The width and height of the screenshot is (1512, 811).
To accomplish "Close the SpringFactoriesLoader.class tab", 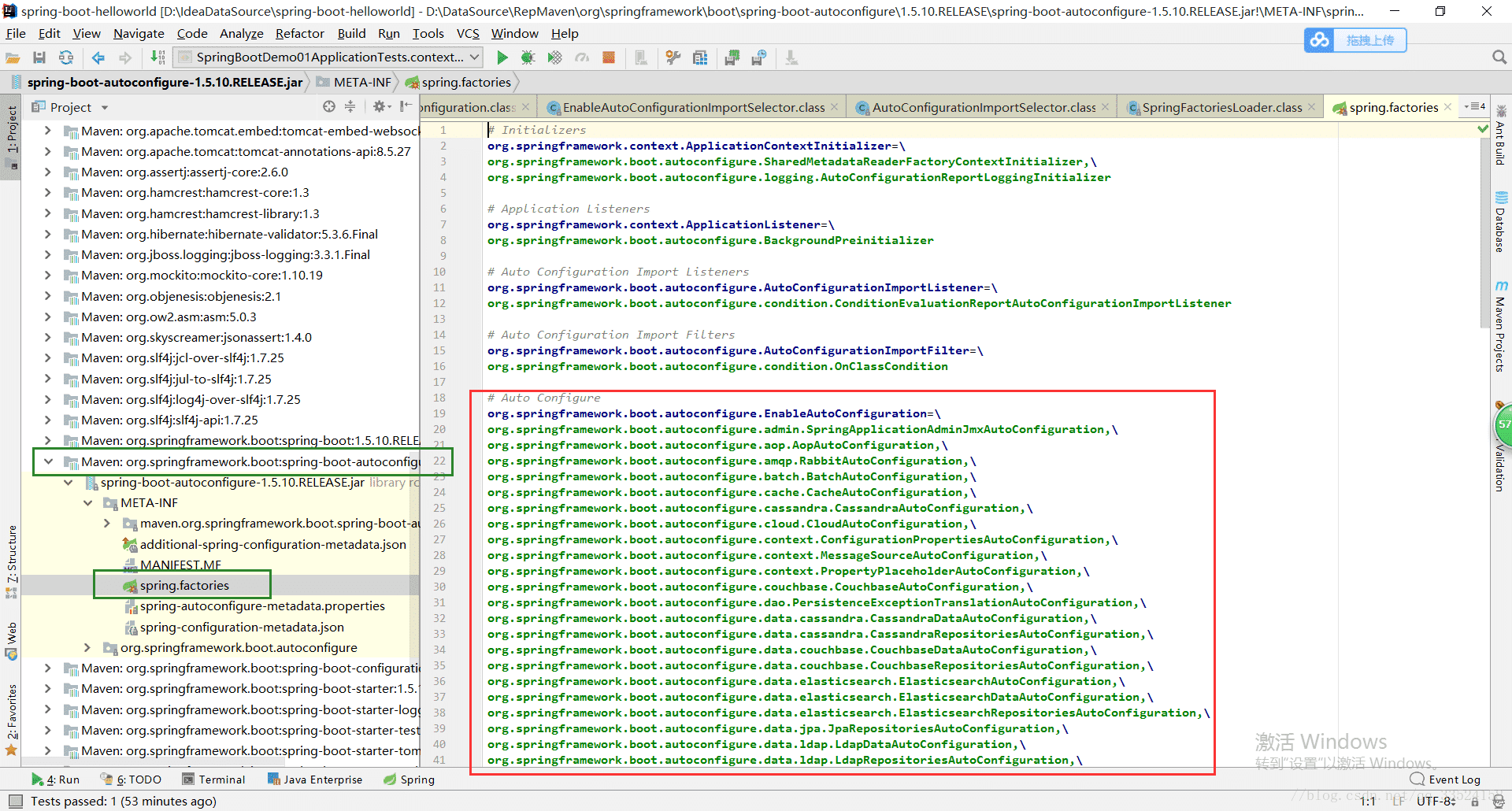I will [x=1312, y=107].
